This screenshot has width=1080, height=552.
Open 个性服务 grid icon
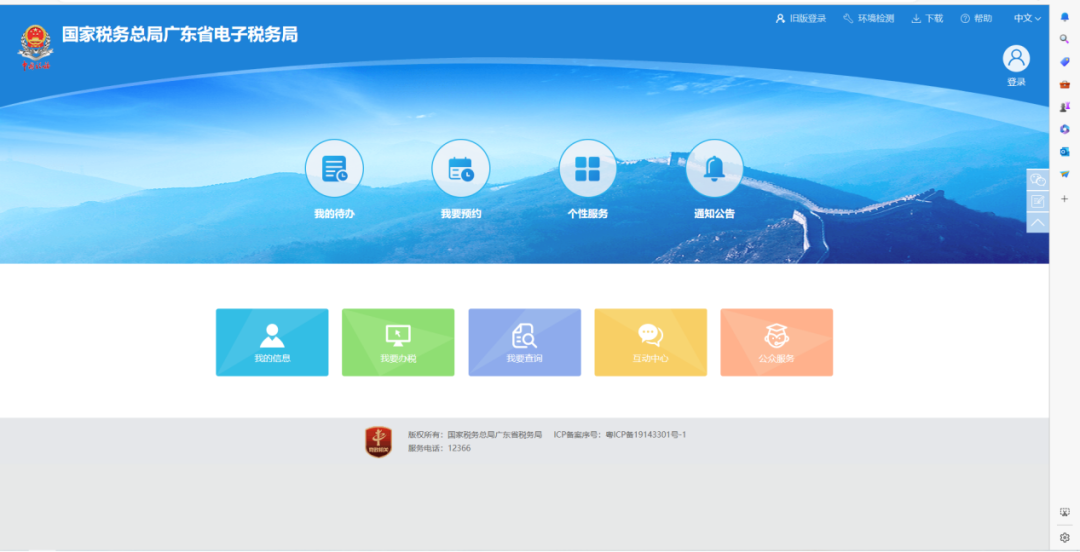pyautogui.click(x=588, y=169)
